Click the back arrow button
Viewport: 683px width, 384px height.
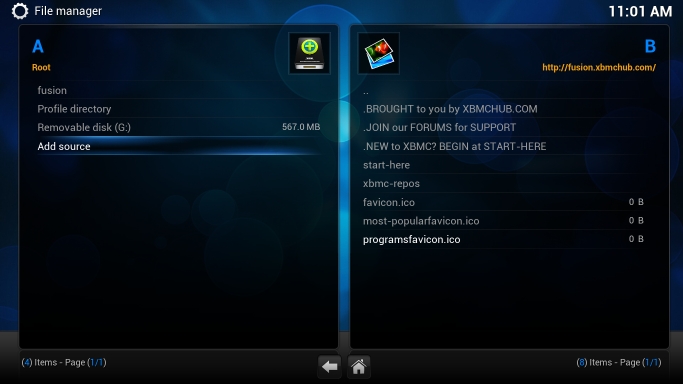point(329,367)
